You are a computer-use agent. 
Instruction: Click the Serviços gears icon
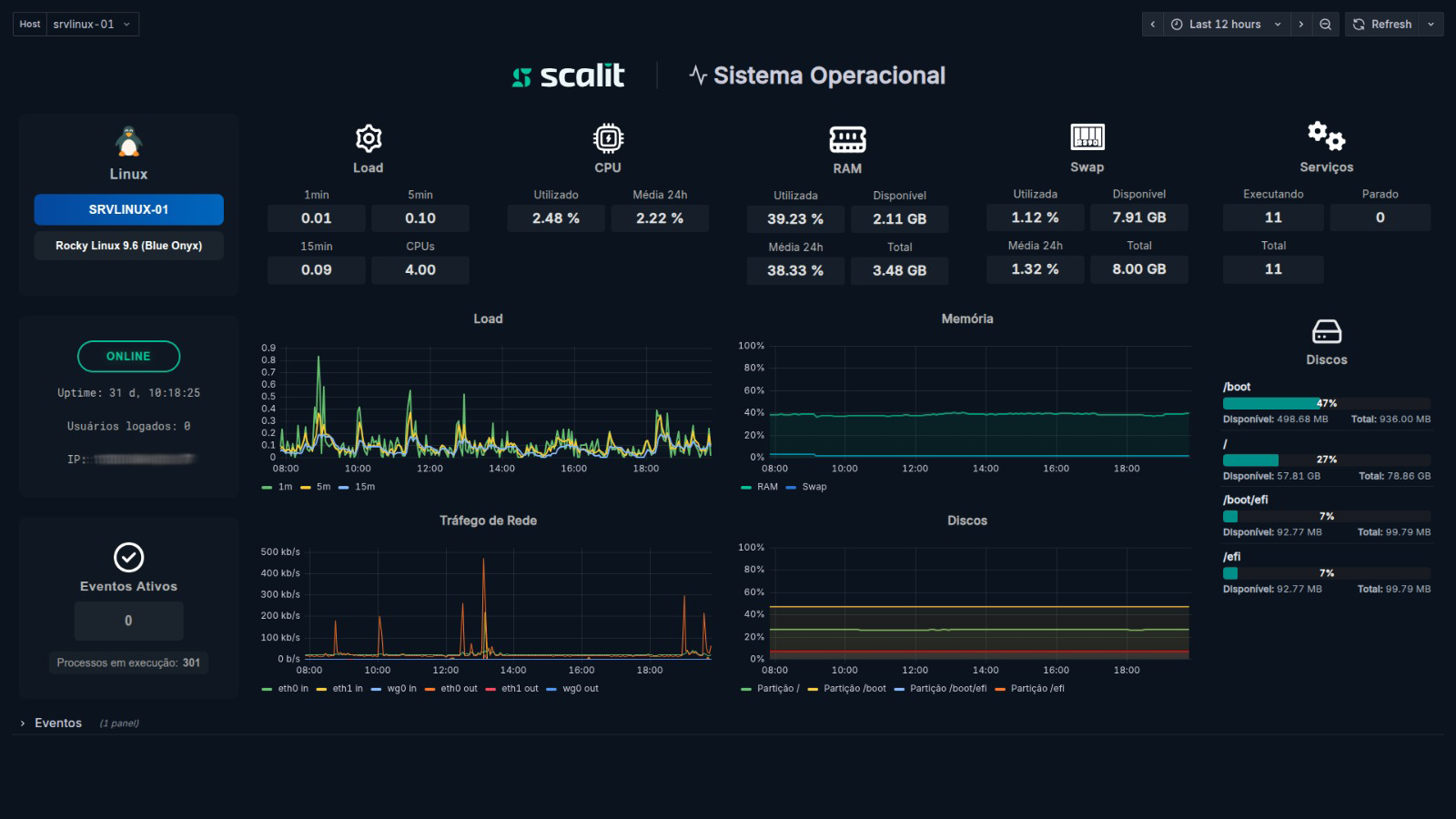(x=1326, y=136)
